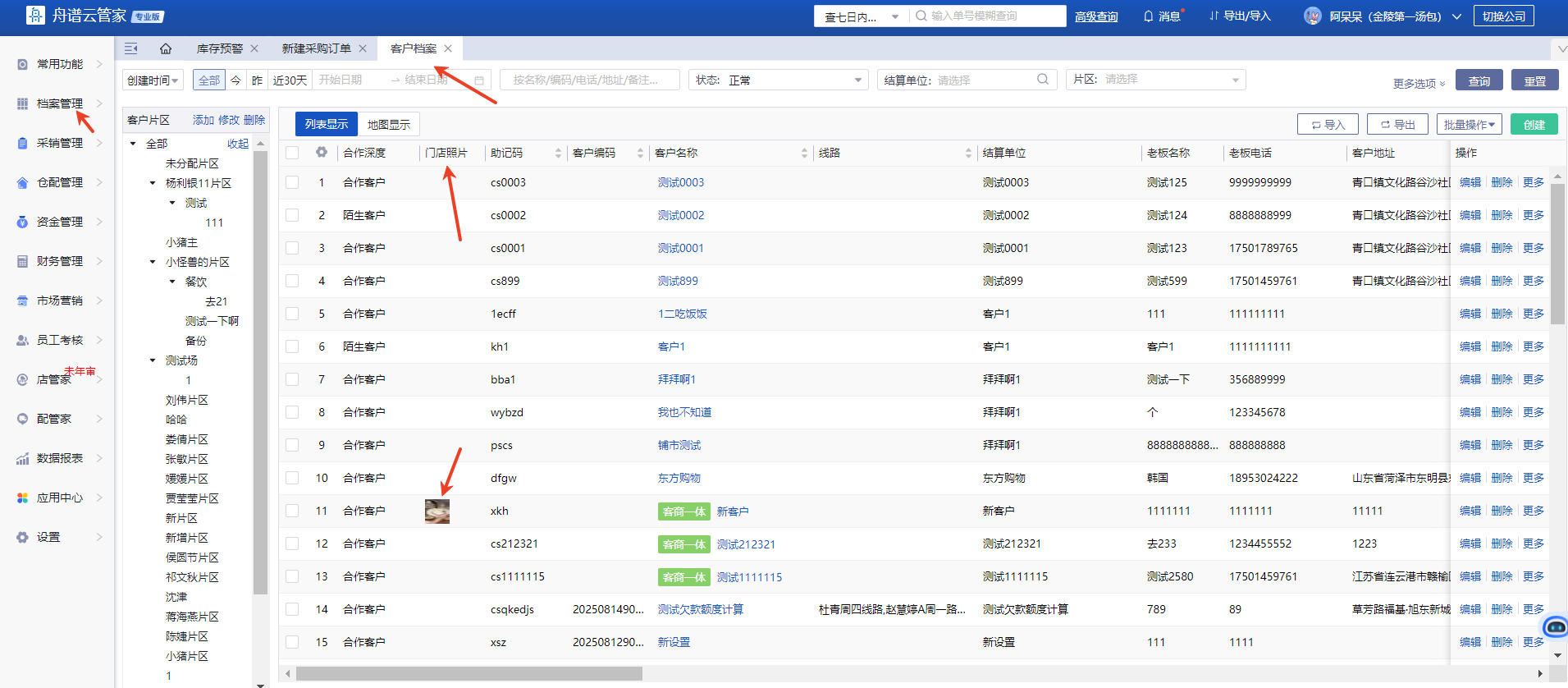Open 数据报表 in the sidebar
The height and width of the screenshot is (688, 1568).
(59, 458)
